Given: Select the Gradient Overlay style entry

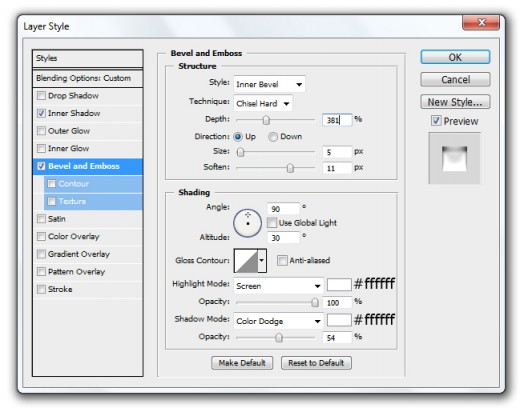Looking at the screenshot, I should pyautogui.click(x=79, y=254).
